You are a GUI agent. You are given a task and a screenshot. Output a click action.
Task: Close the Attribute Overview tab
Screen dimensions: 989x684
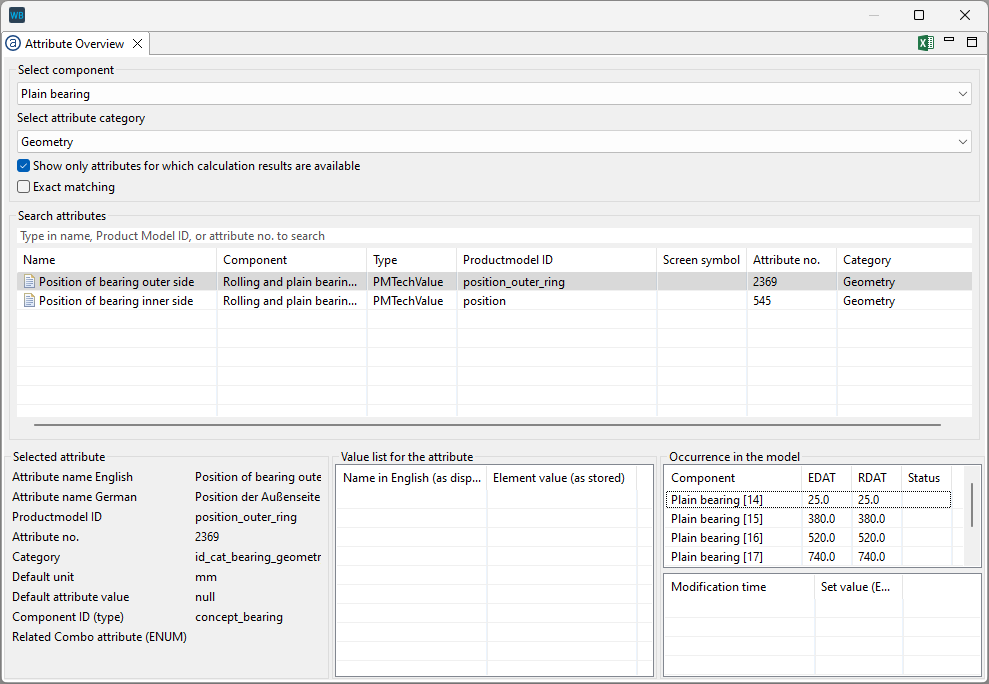[x=138, y=44]
